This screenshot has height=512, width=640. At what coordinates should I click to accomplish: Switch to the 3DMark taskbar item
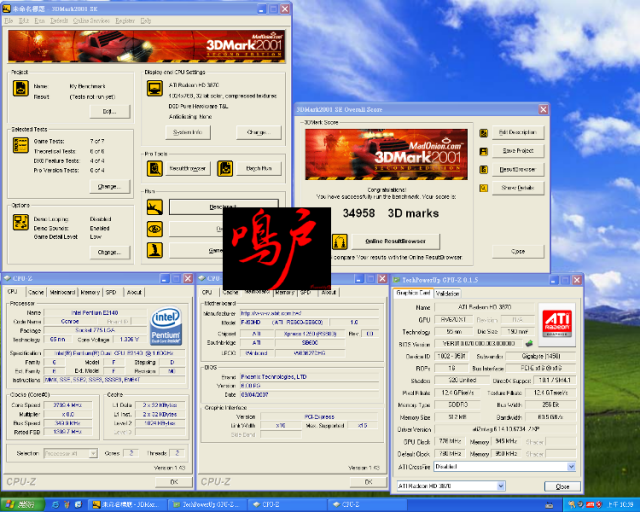[127, 505]
